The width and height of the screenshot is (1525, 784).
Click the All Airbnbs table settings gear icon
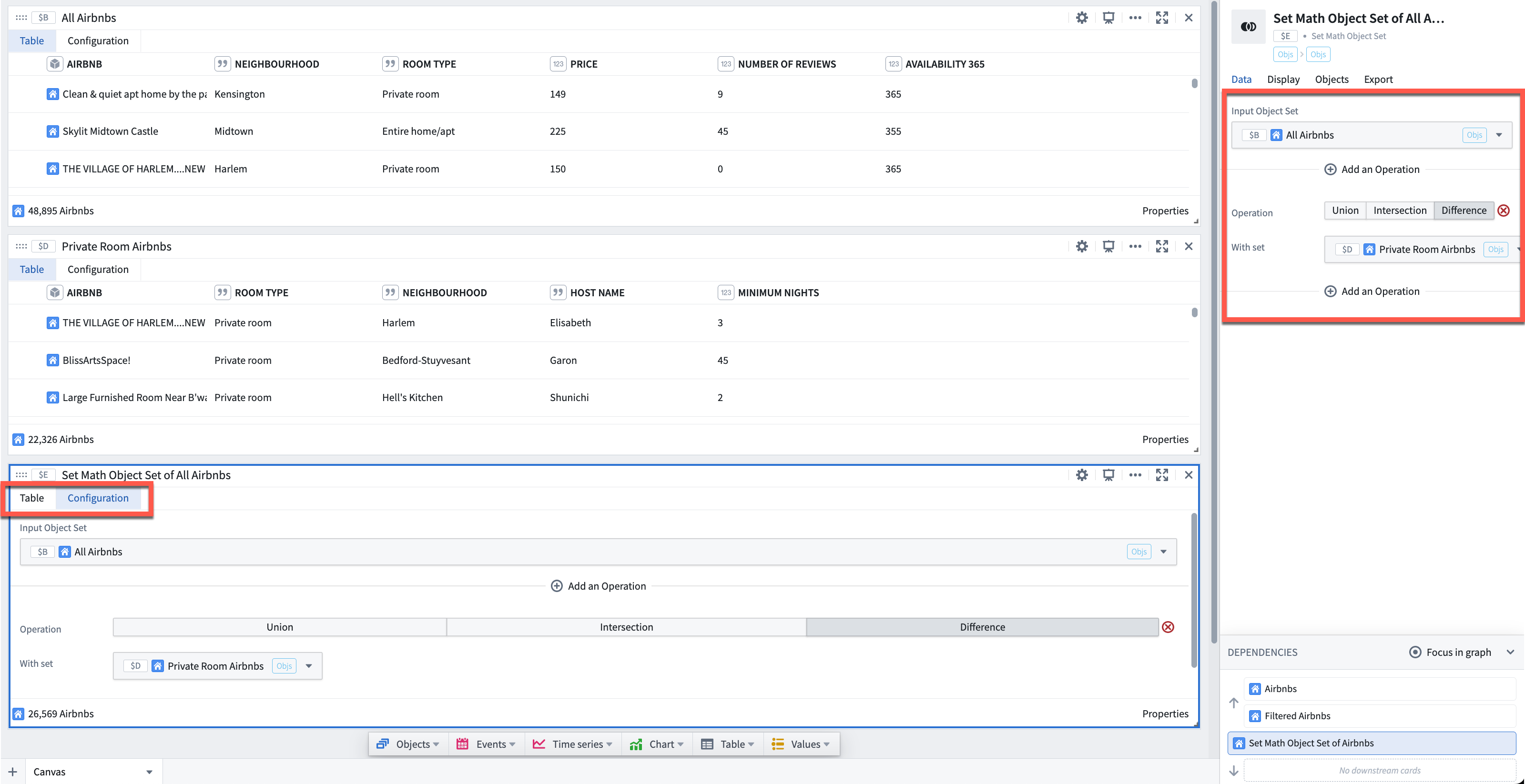1081,17
